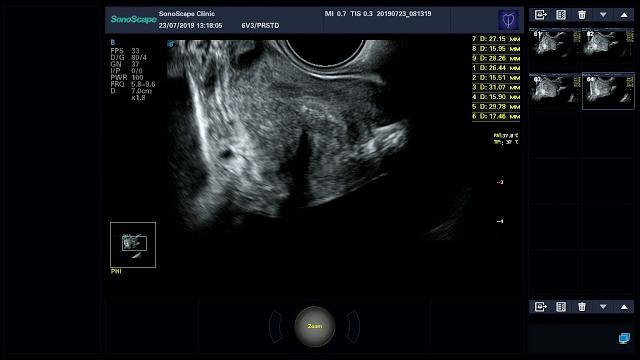Click the export image icon in top toolbar
Image resolution: width=640 pixels, height=360 pixels.
[x=540, y=15]
